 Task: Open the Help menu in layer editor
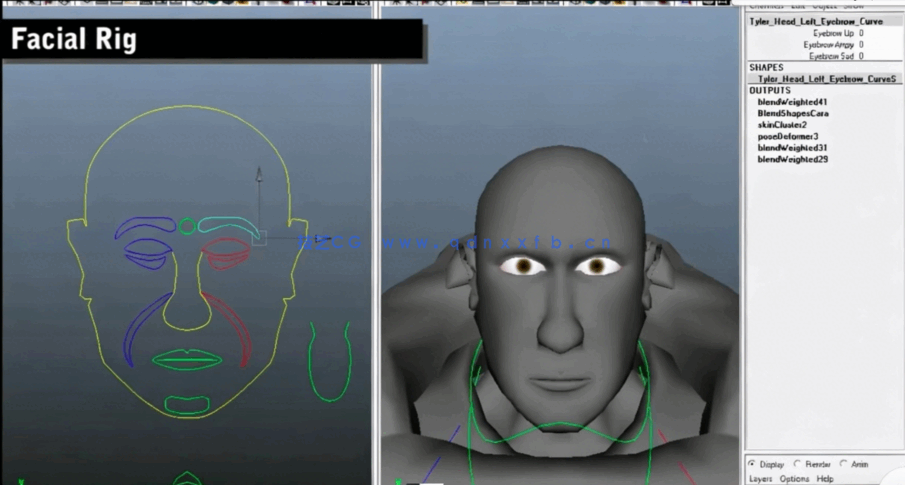tap(825, 479)
